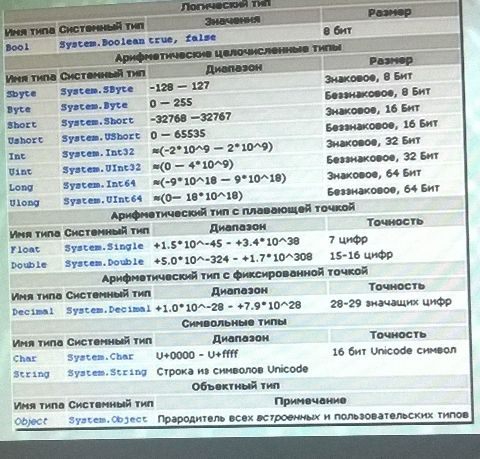
Task: Select the '+1.5*10^-45 - +3.4*10^38' range
Action: [x=227, y=243]
